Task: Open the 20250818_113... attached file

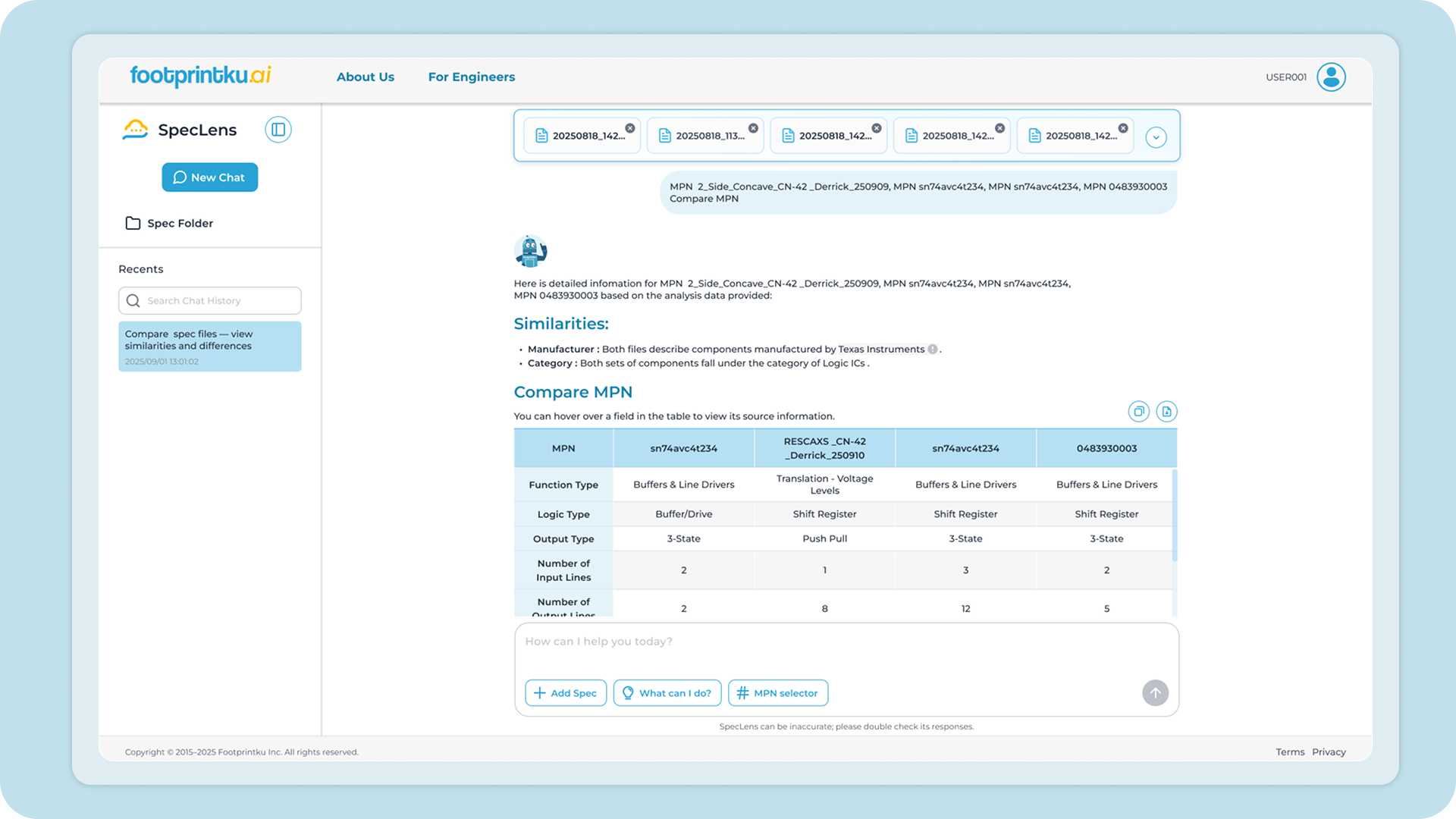Action: point(705,136)
